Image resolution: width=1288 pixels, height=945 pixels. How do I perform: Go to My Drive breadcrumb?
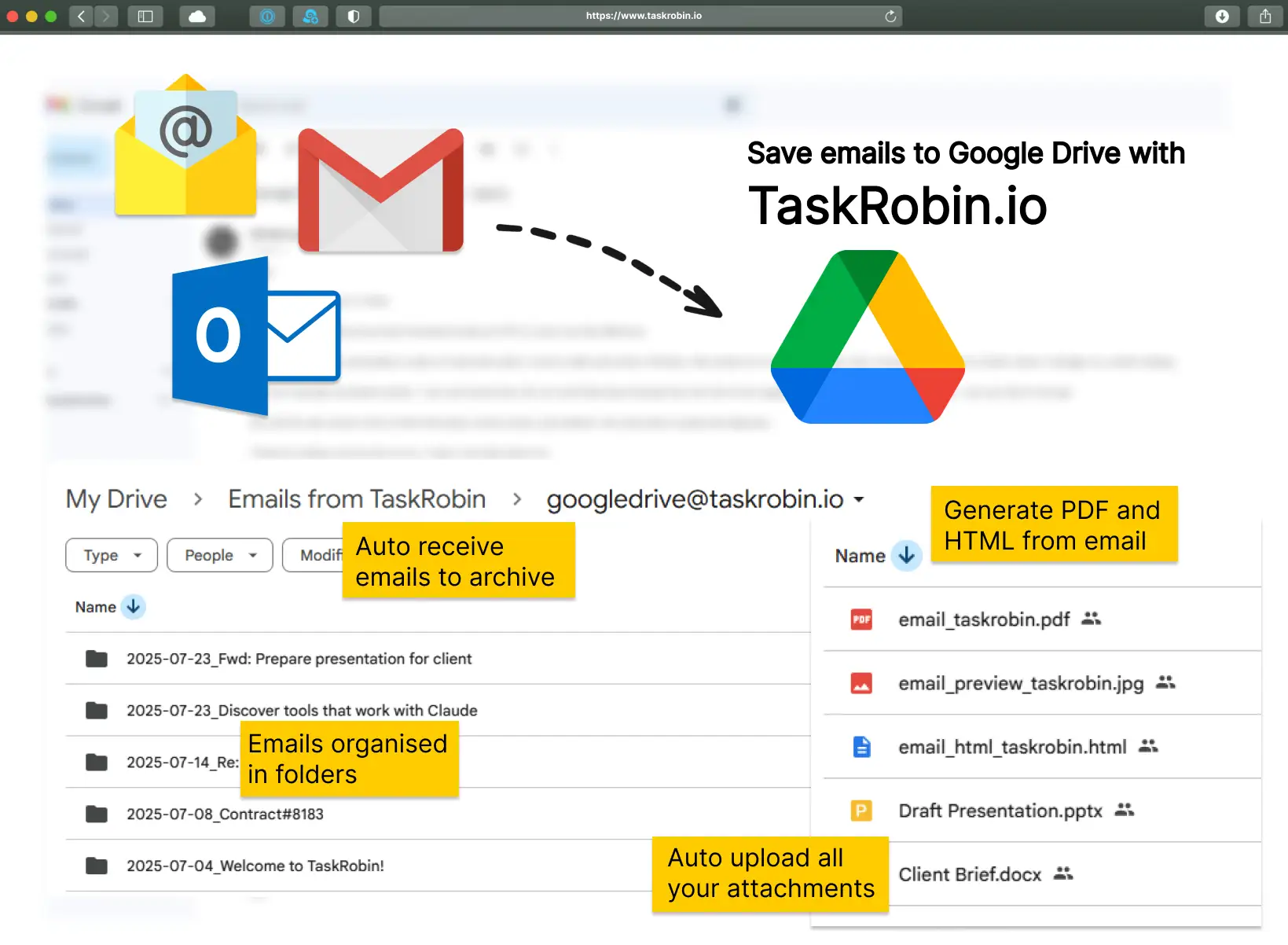point(116,499)
